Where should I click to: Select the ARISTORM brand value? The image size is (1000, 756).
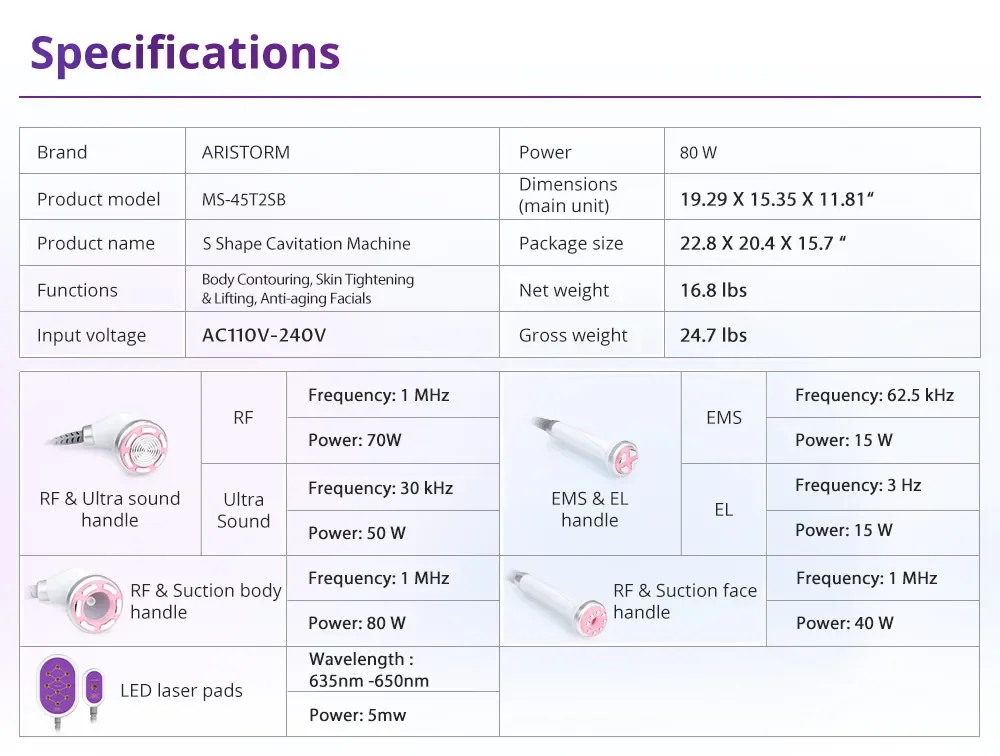(246, 153)
